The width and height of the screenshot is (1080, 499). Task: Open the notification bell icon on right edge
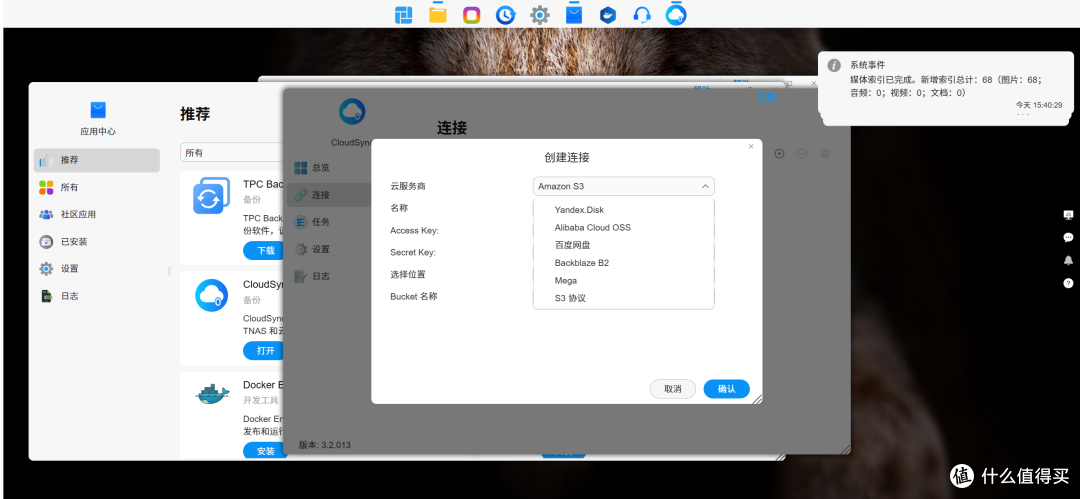pyautogui.click(x=1068, y=261)
